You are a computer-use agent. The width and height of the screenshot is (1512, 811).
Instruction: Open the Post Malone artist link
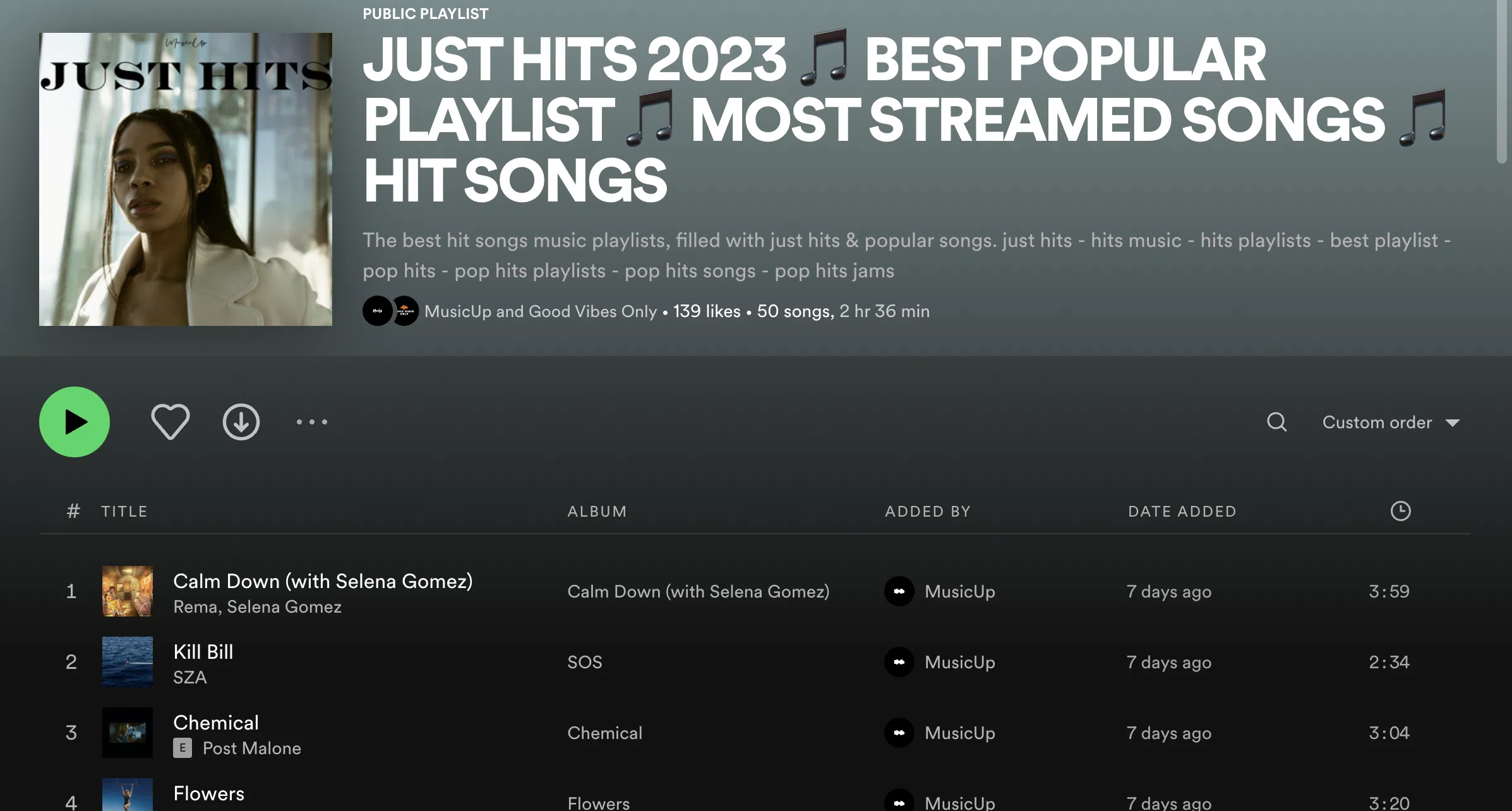point(252,748)
